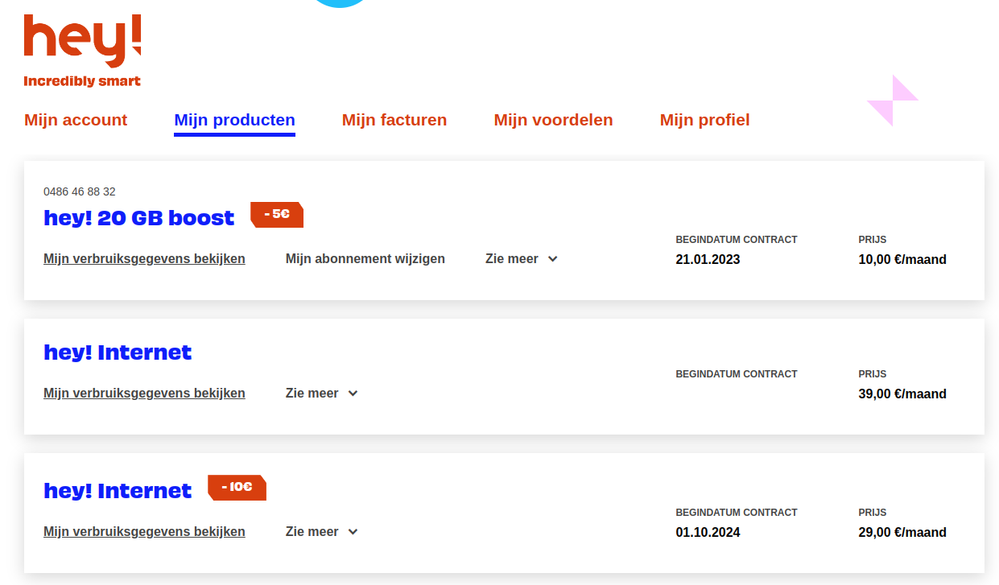
Task: View usage data for 20 GB boost
Action: pos(144,259)
